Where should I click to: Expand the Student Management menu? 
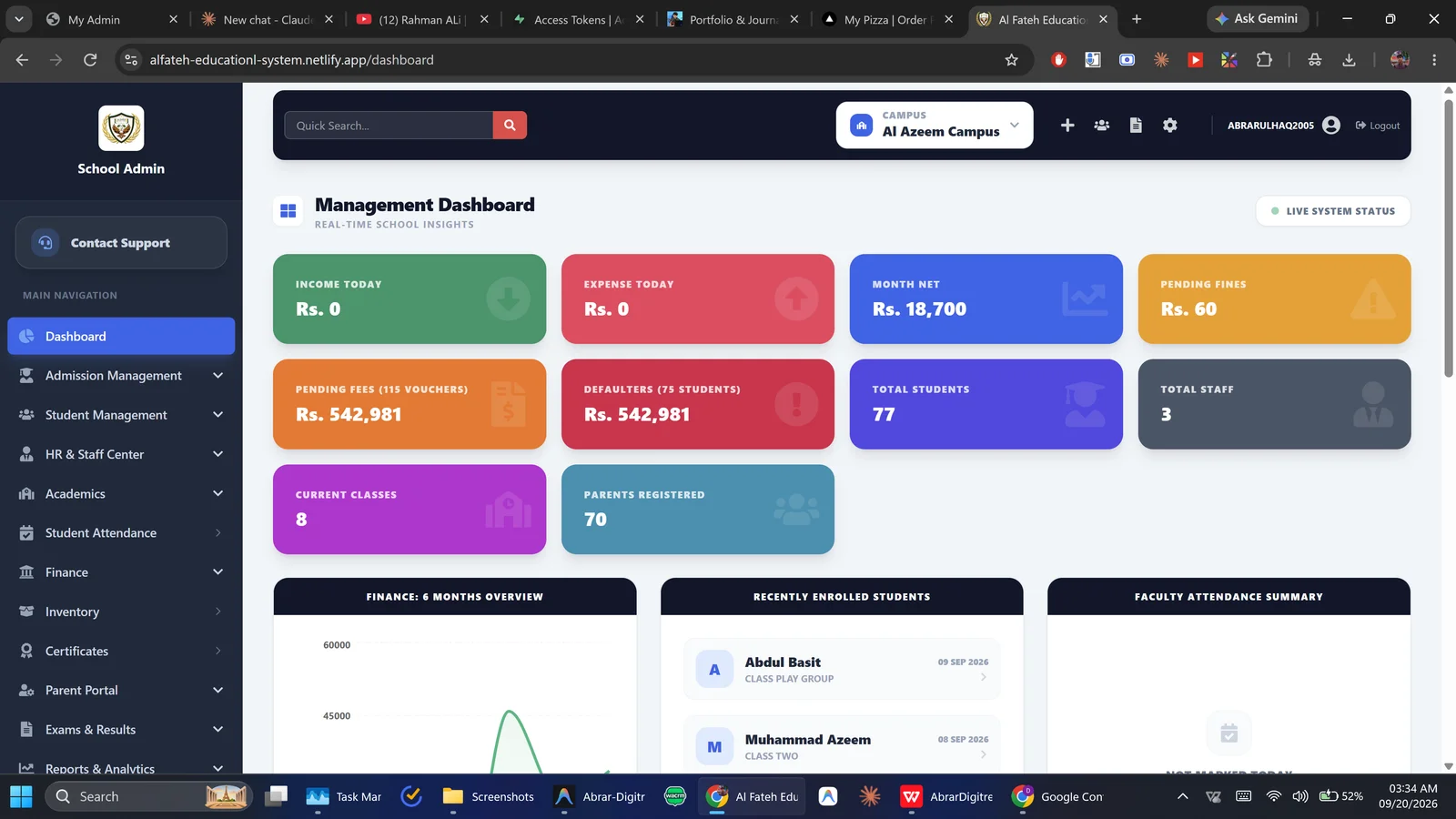tap(121, 415)
